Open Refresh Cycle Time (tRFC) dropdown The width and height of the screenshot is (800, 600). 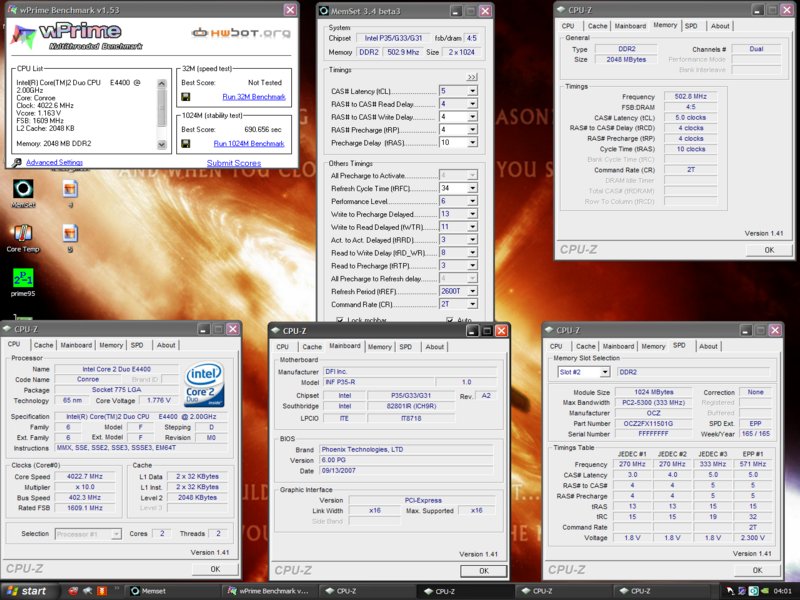[473, 188]
